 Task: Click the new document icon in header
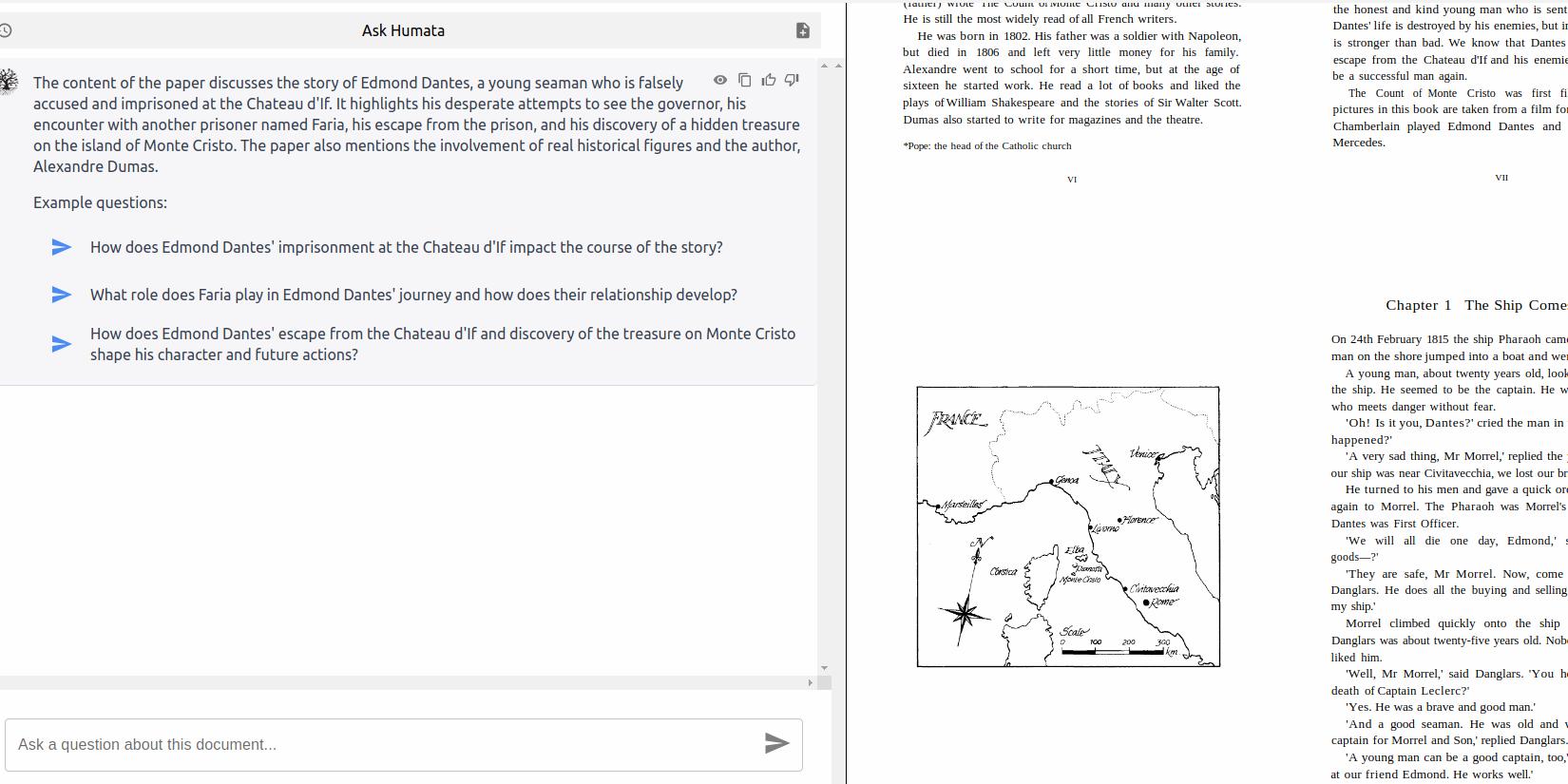pyautogui.click(x=802, y=30)
